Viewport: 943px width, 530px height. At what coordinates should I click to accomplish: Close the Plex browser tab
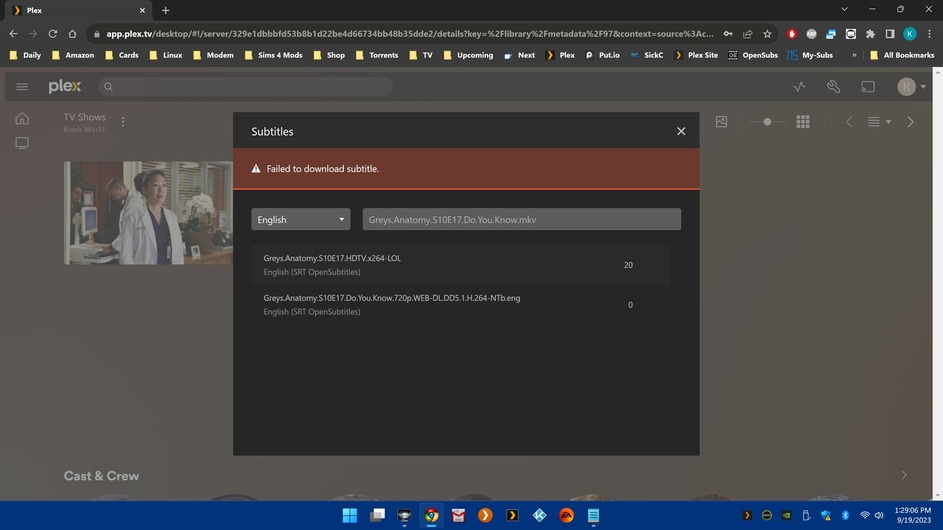[x=143, y=10]
